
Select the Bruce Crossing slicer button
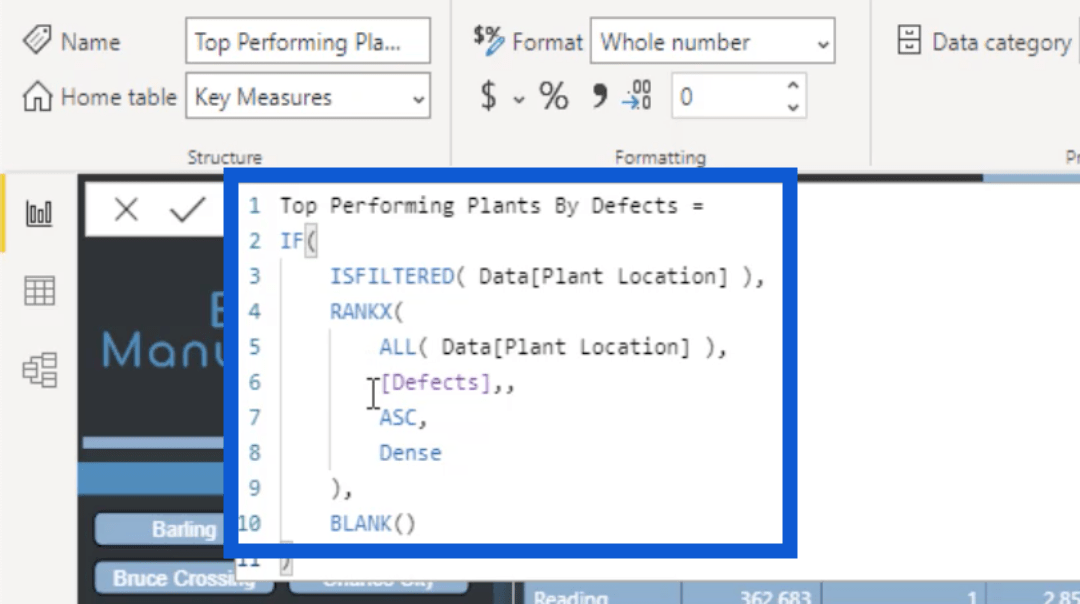click(x=184, y=578)
